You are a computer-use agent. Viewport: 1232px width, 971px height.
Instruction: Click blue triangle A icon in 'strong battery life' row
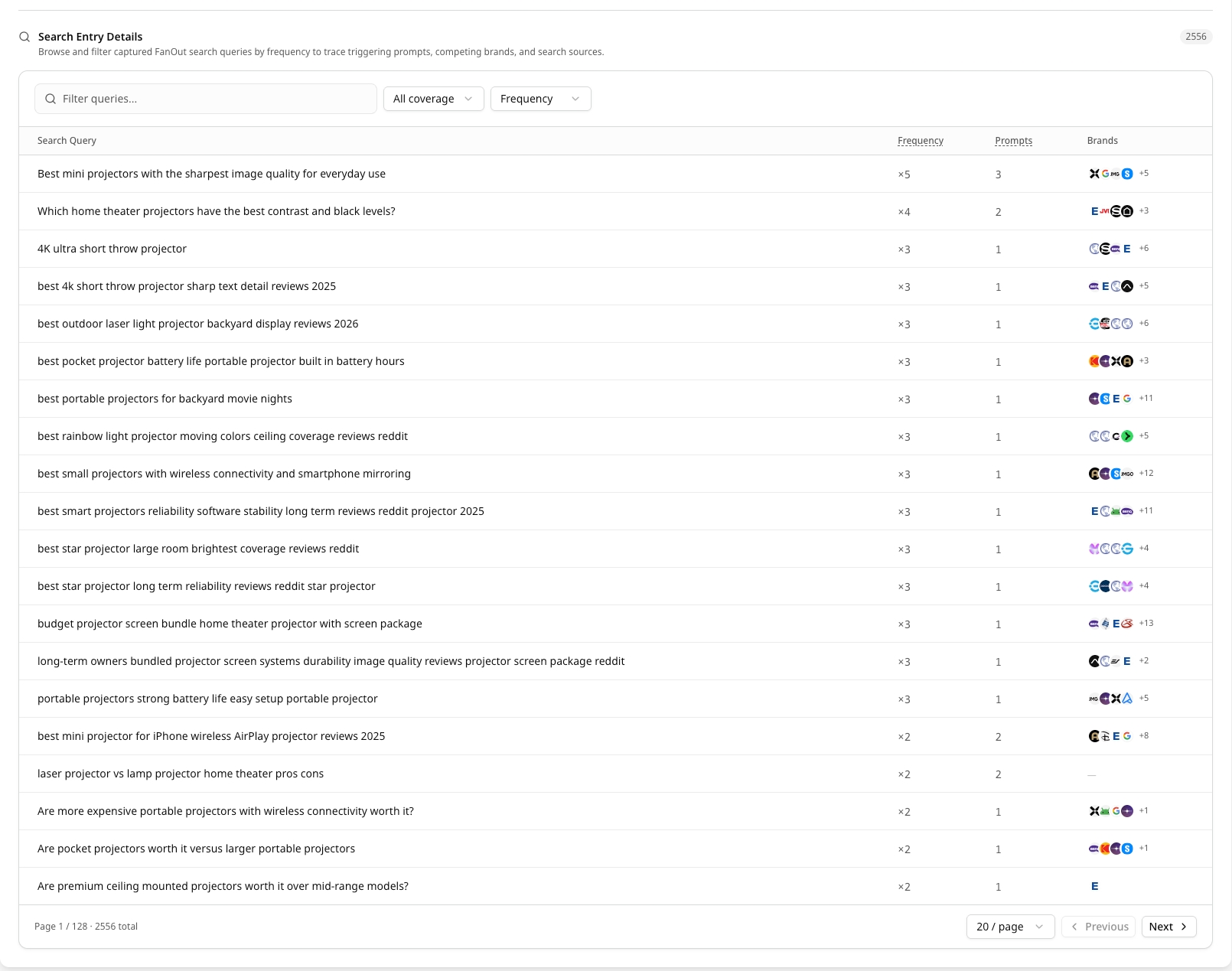pyautogui.click(x=1127, y=699)
